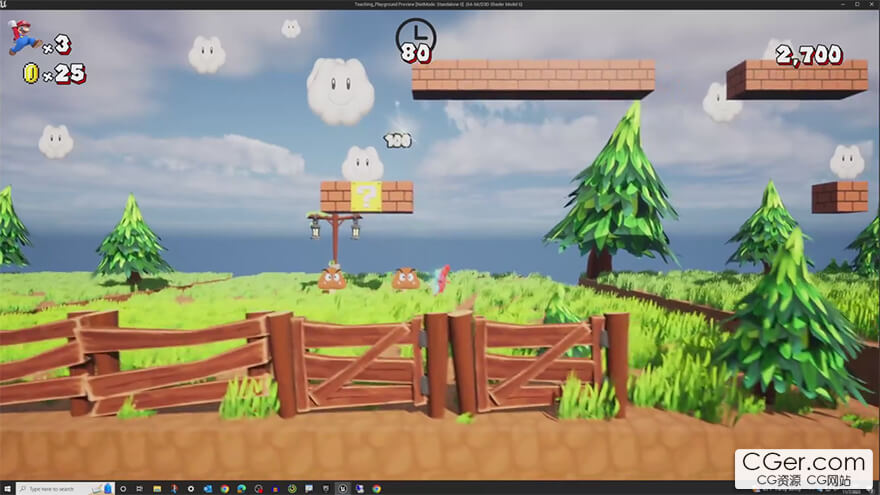Click the Mario lives icon

23,38
